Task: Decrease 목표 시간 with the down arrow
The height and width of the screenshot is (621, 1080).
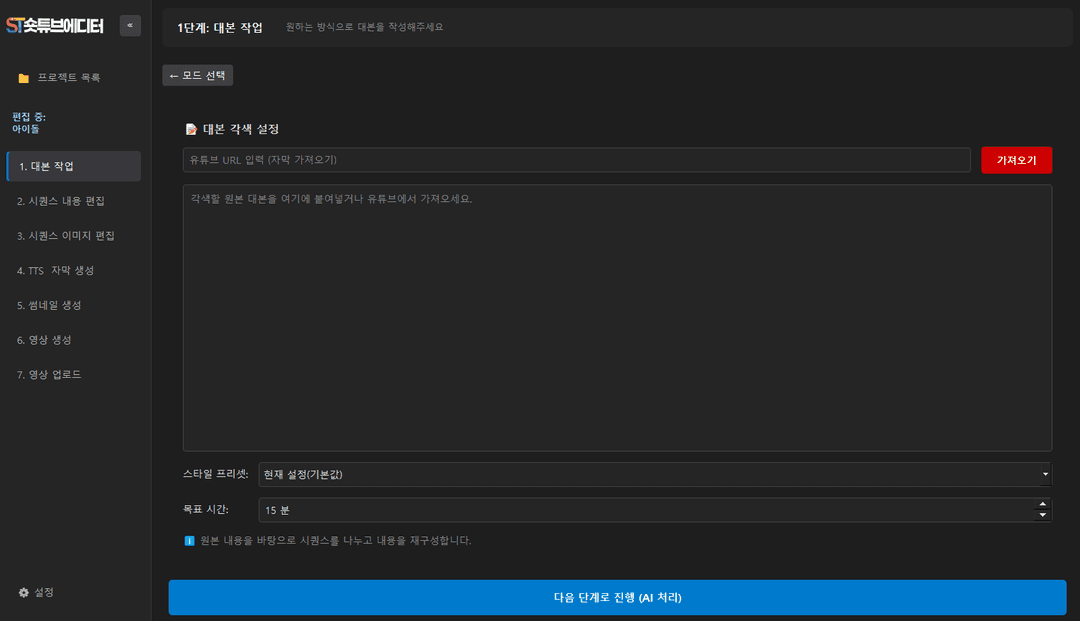Action: 1043,515
